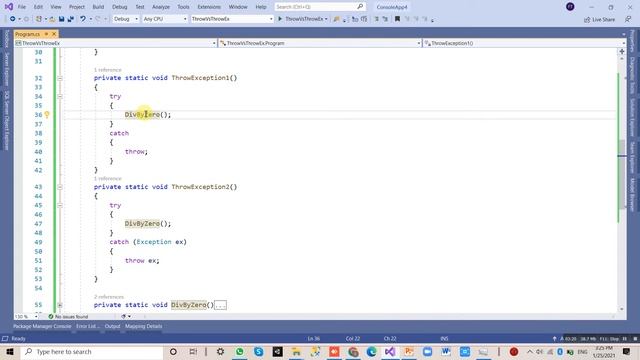Click the split editor icon above scrollbar
Screen dimensions: 640x360
[x=622, y=51]
